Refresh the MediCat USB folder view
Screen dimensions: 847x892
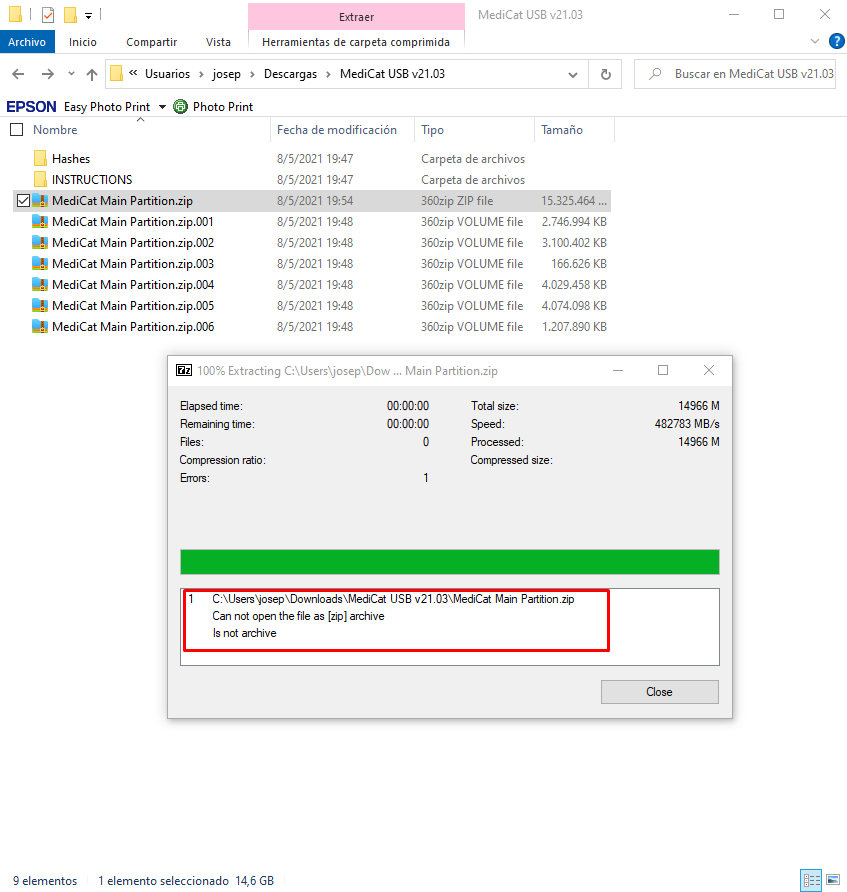pos(606,74)
